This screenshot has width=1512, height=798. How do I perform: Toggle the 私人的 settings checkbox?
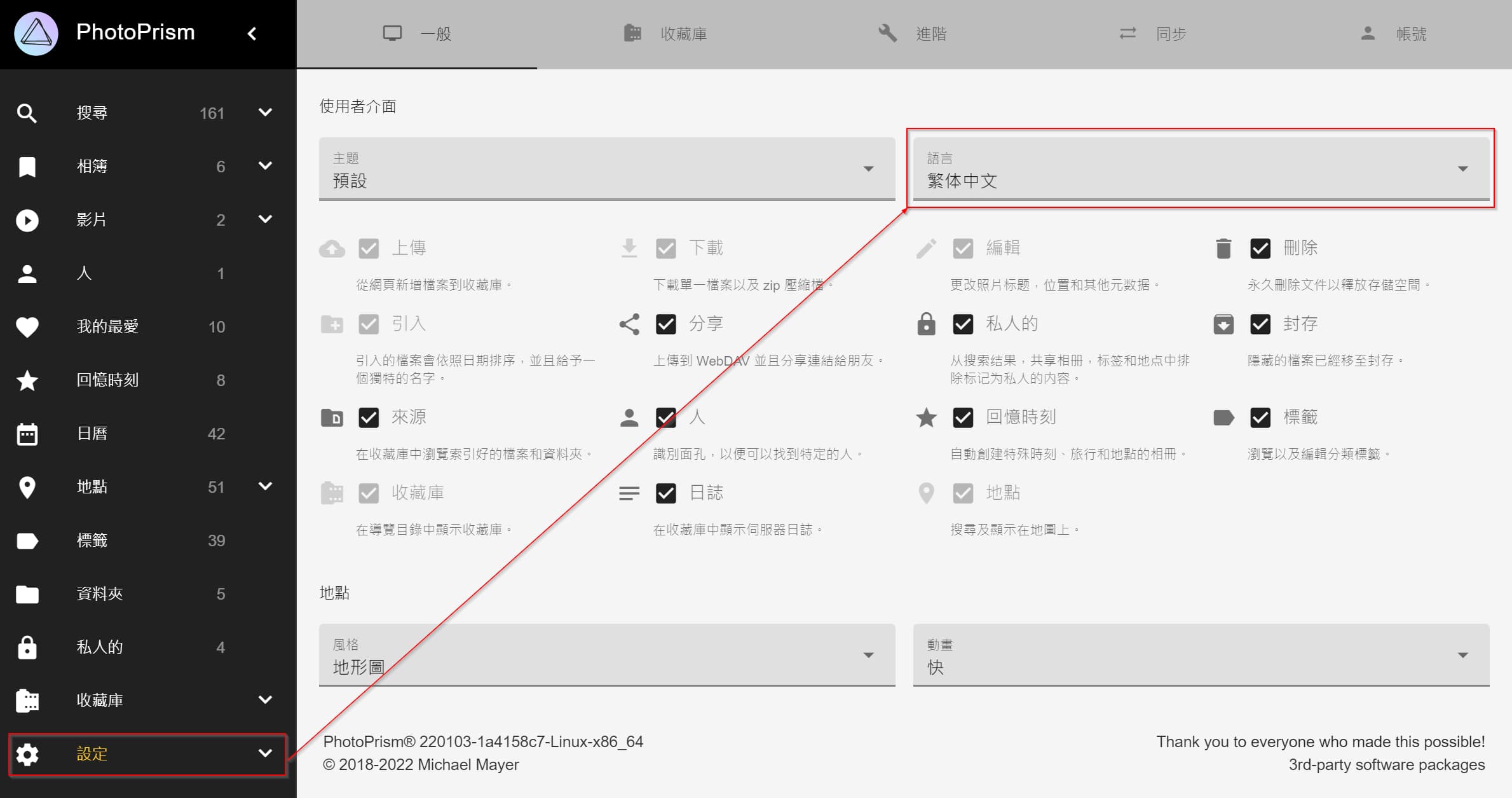(x=963, y=324)
